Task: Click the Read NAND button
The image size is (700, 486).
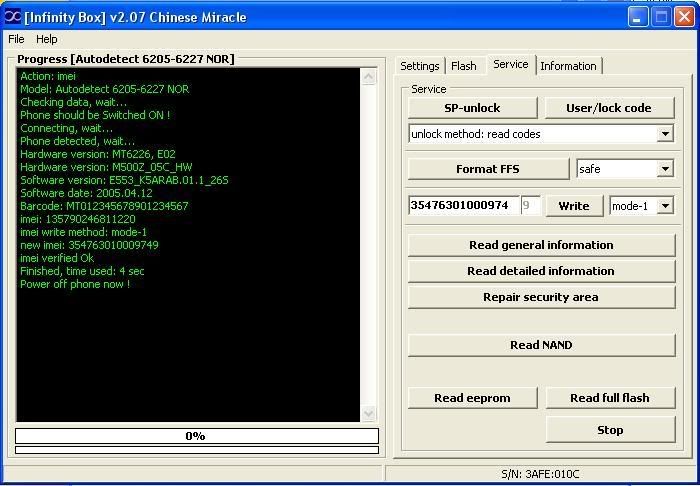Action: [x=541, y=345]
